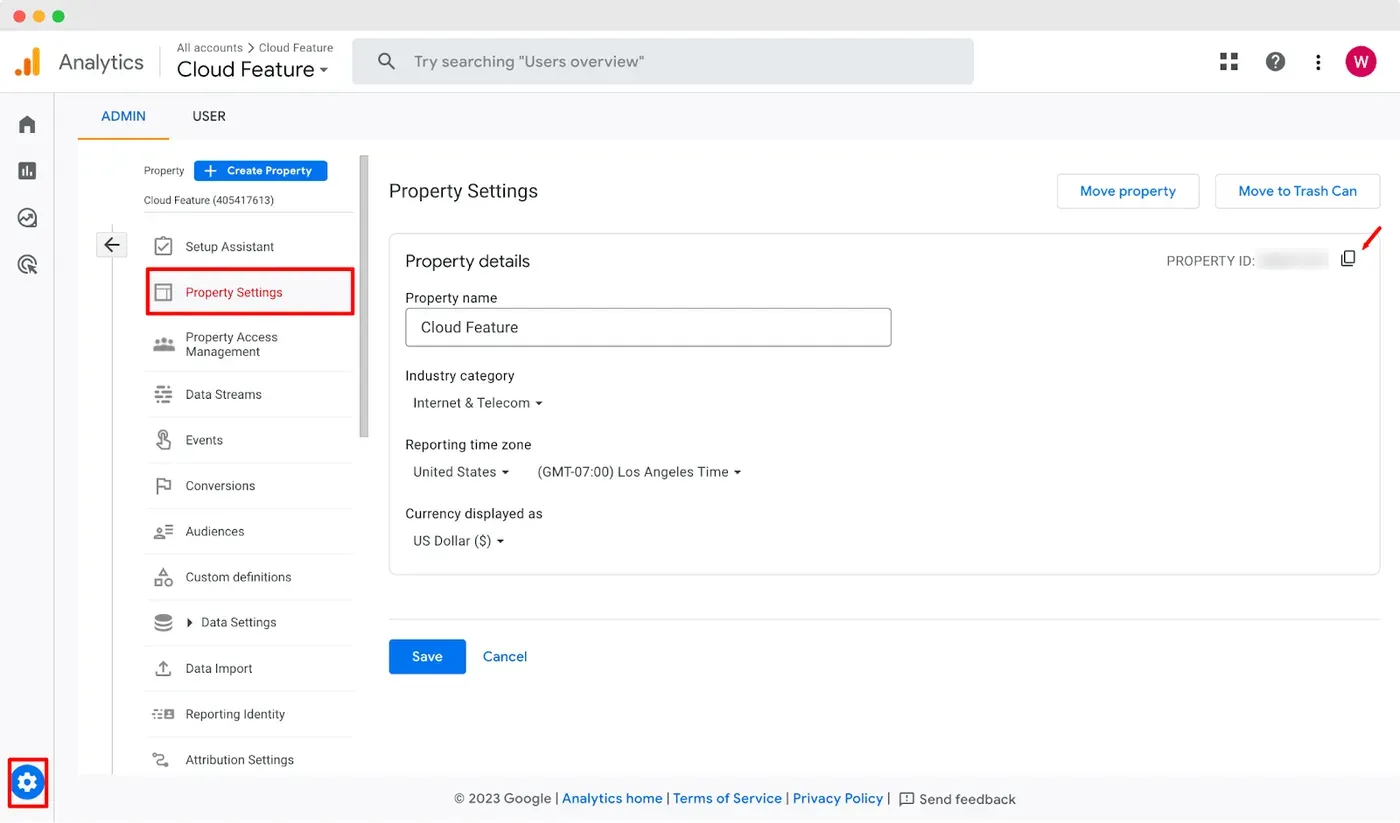Image resolution: width=1400 pixels, height=823 pixels.
Task: Click the Custom definitions shapes icon
Action: 163,577
